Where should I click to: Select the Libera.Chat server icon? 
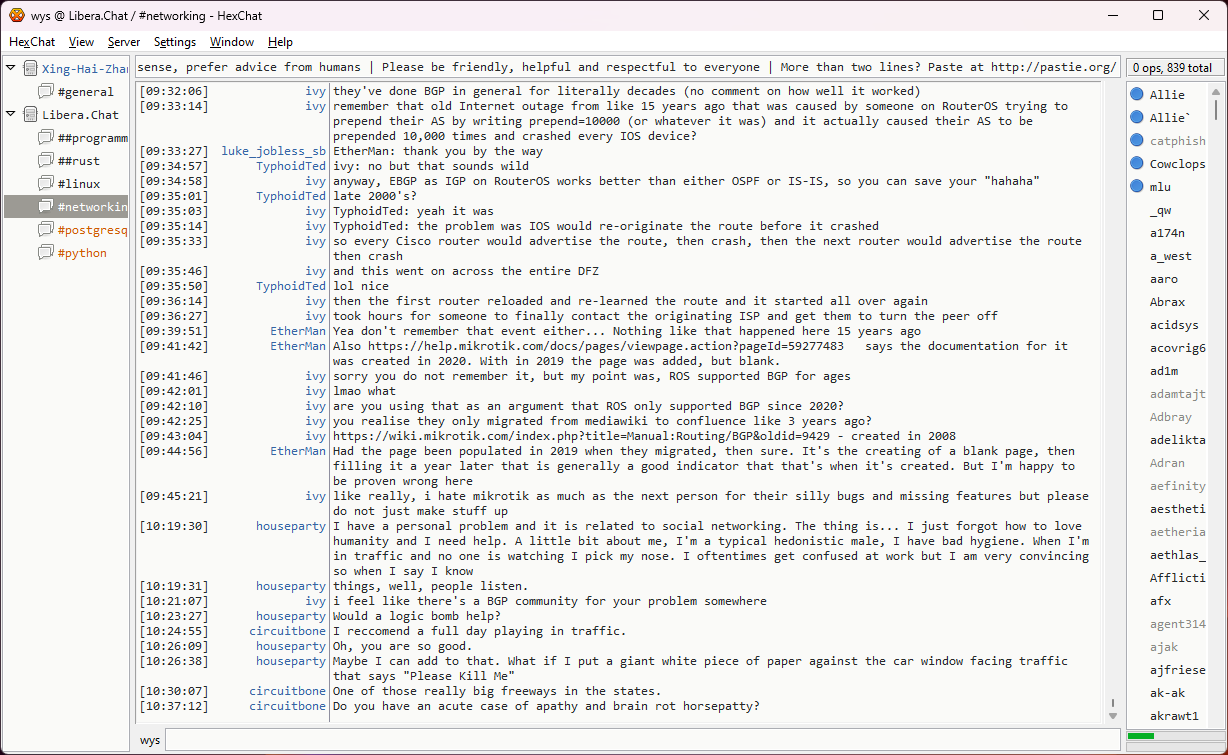click(x=30, y=114)
